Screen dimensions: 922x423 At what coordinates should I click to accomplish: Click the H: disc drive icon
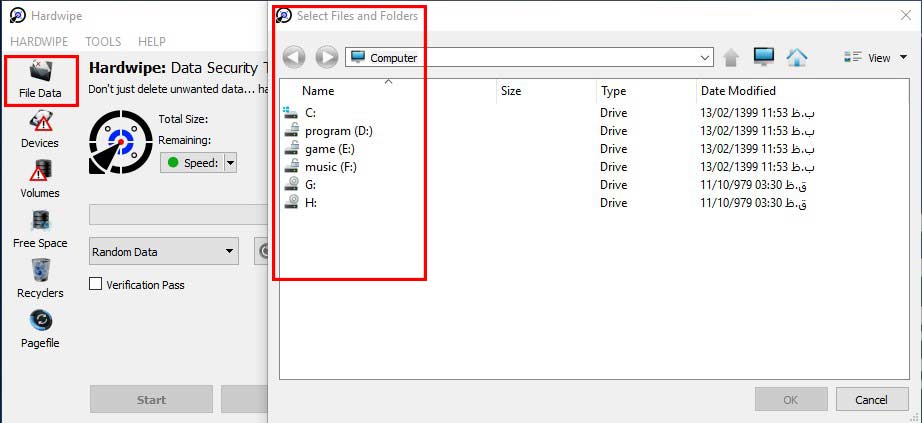point(290,202)
